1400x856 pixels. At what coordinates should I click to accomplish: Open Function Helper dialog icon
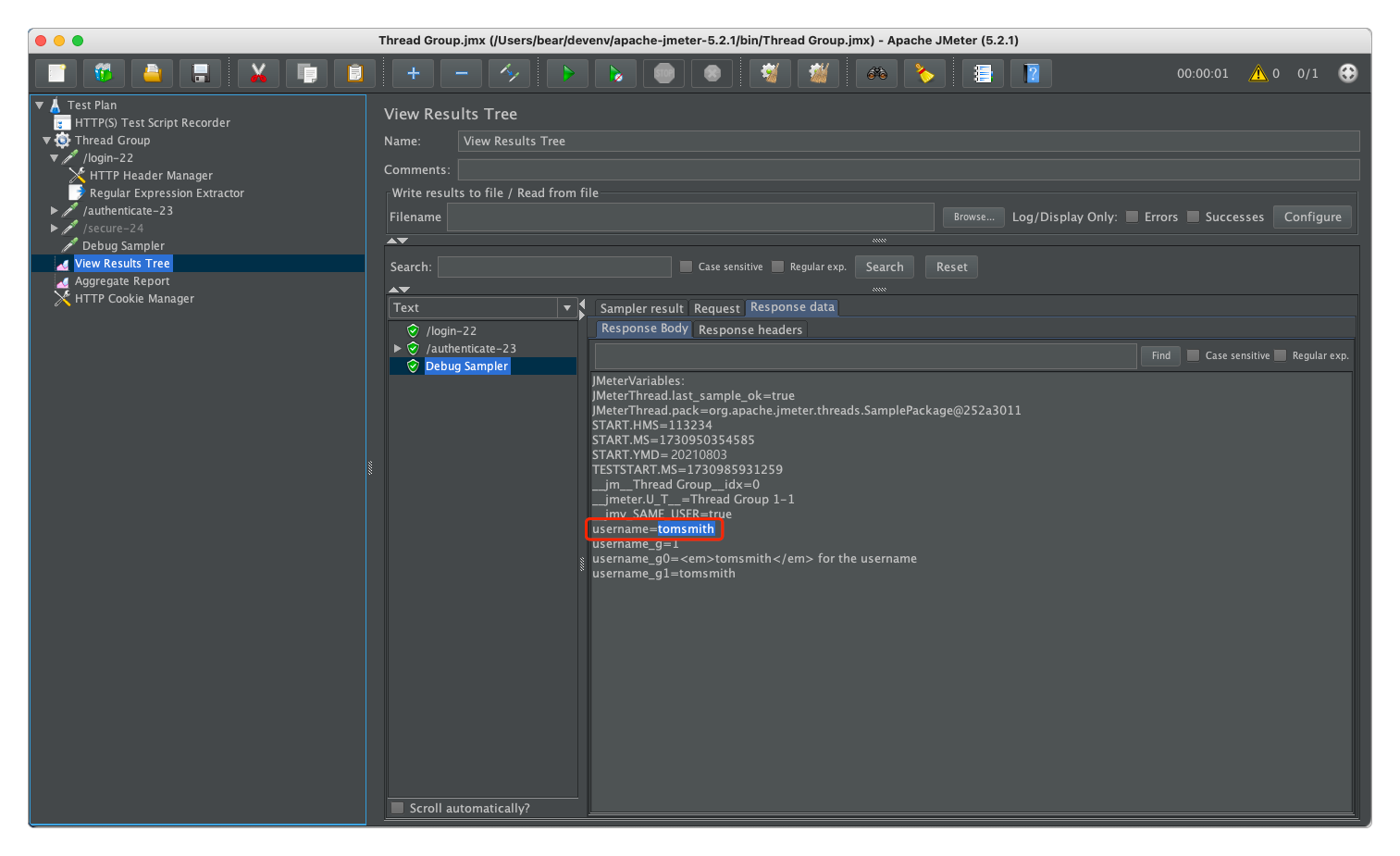pyautogui.click(x=983, y=73)
